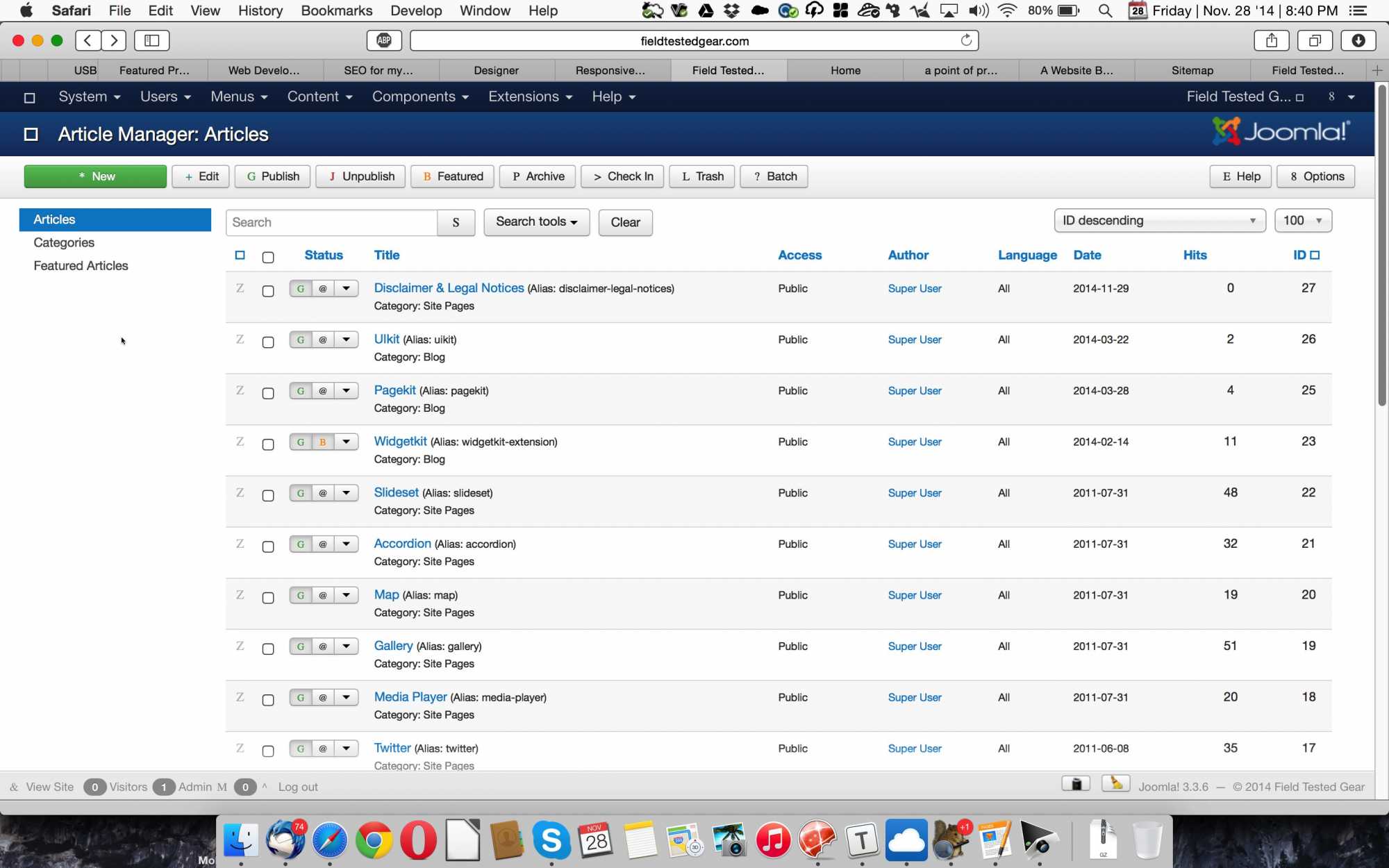The width and height of the screenshot is (1389, 868).
Task: Open Skype from the dock
Action: (551, 840)
